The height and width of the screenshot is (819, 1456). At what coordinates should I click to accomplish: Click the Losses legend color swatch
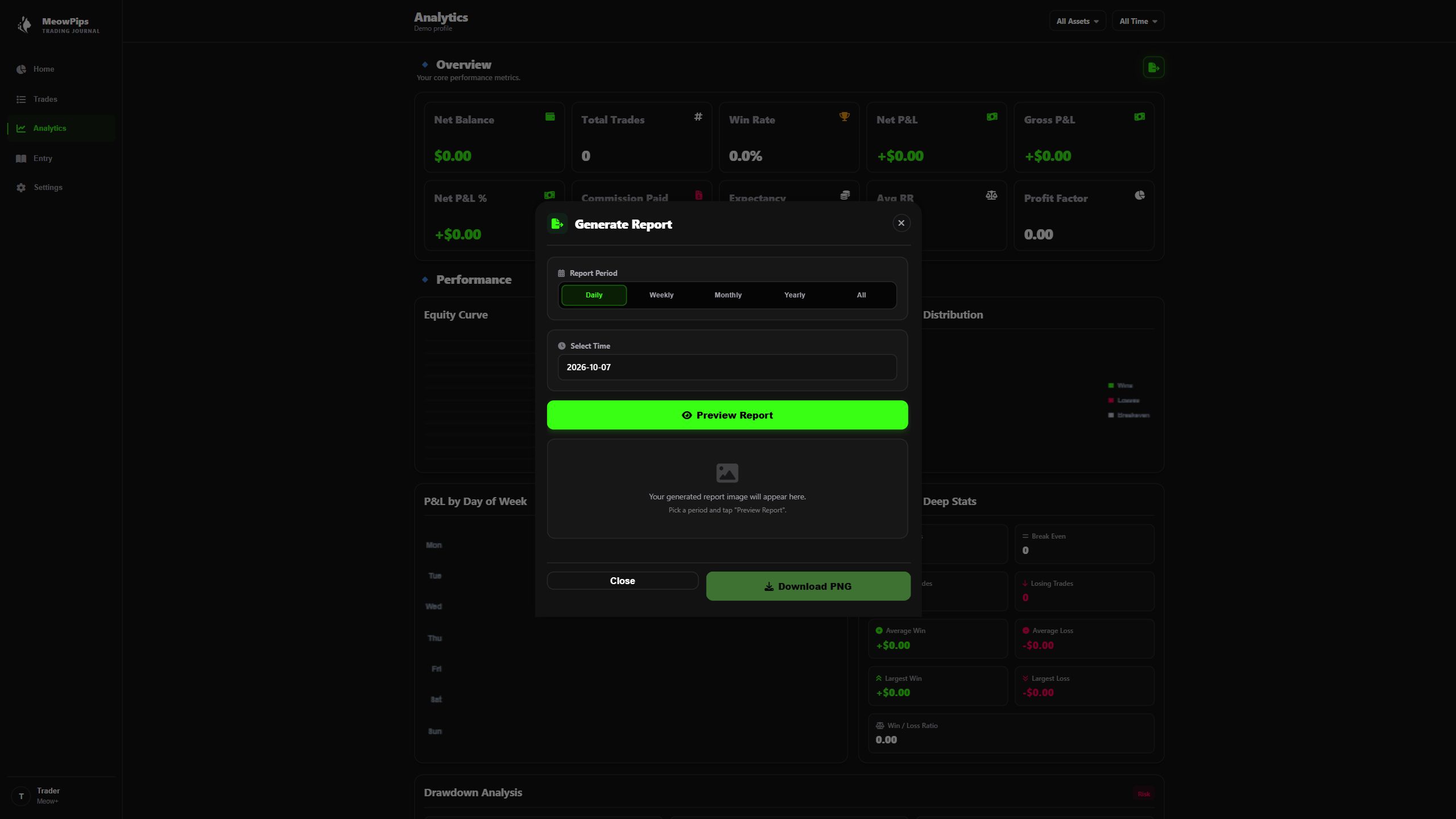click(x=1111, y=400)
